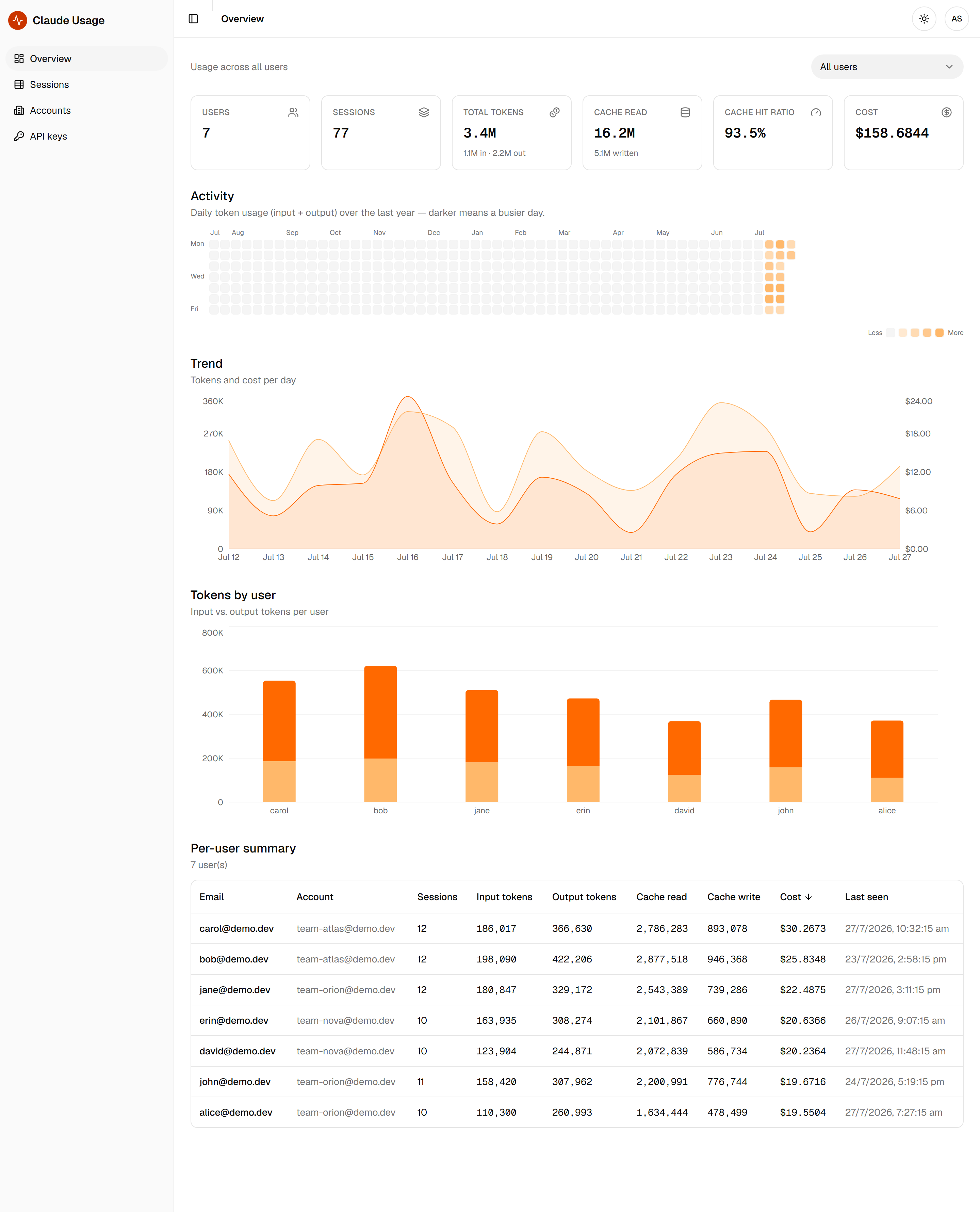Toggle the sidebar panel icon
Screen dimensions: 980x1212
[193, 19]
